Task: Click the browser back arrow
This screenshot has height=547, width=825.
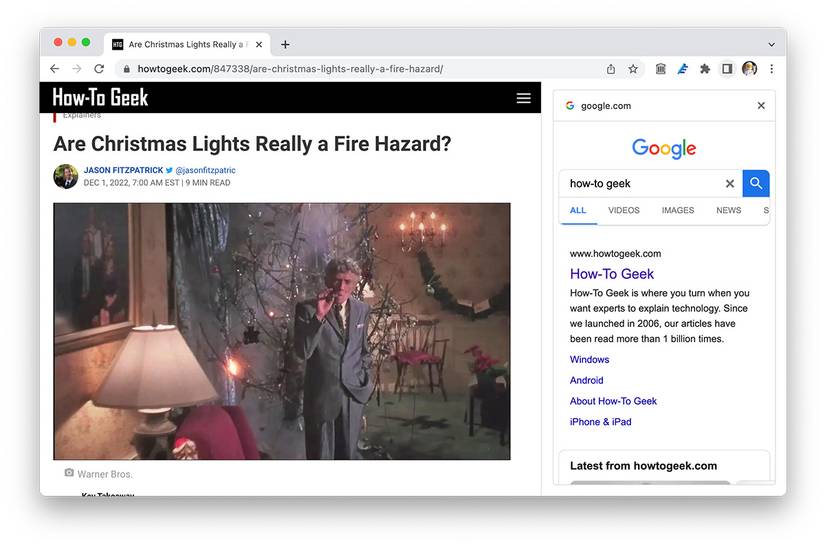Action: click(55, 69)
